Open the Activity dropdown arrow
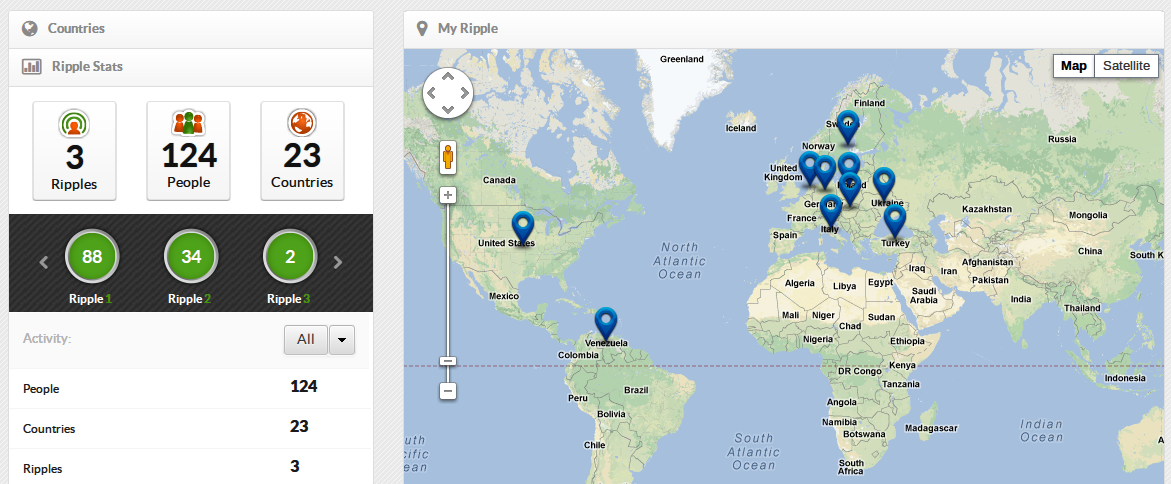The height and width of the screenshot is (484, 1171). coord(341,339)
